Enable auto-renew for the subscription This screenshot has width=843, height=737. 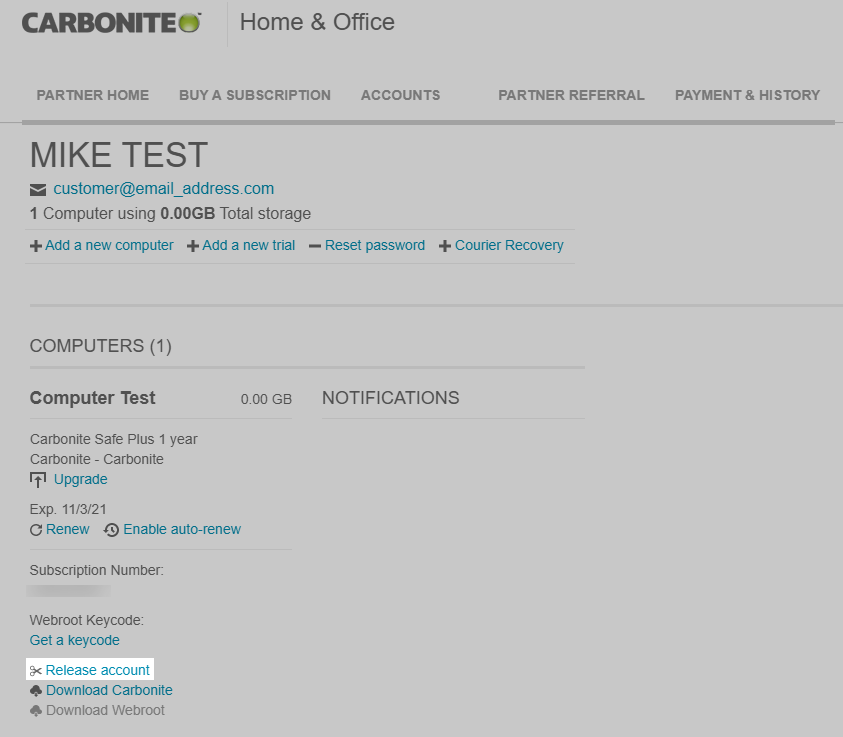182,529
